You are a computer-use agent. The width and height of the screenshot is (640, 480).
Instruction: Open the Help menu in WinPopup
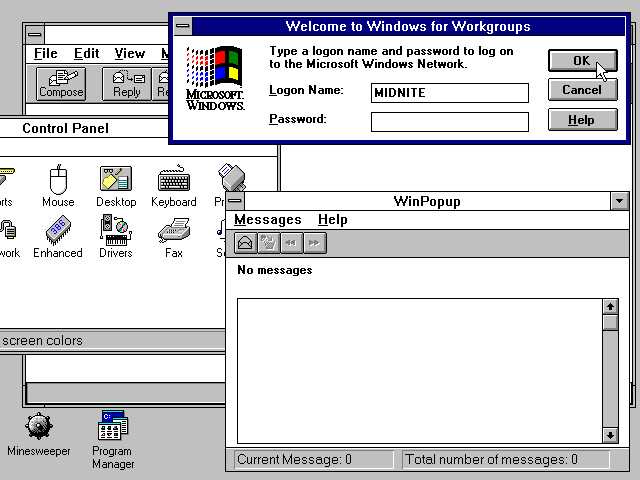point(333,220)
